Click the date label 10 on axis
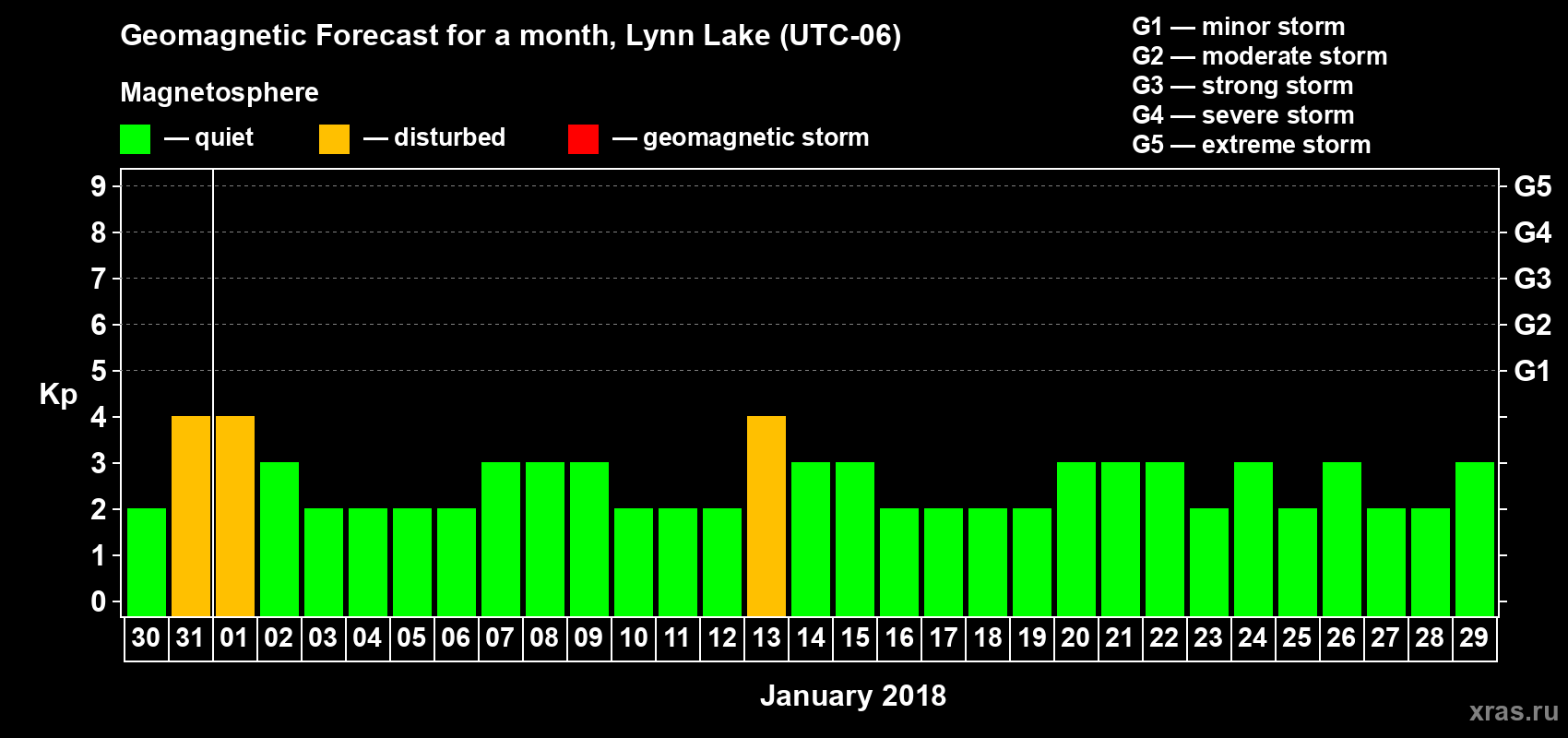 click(633, 638)
